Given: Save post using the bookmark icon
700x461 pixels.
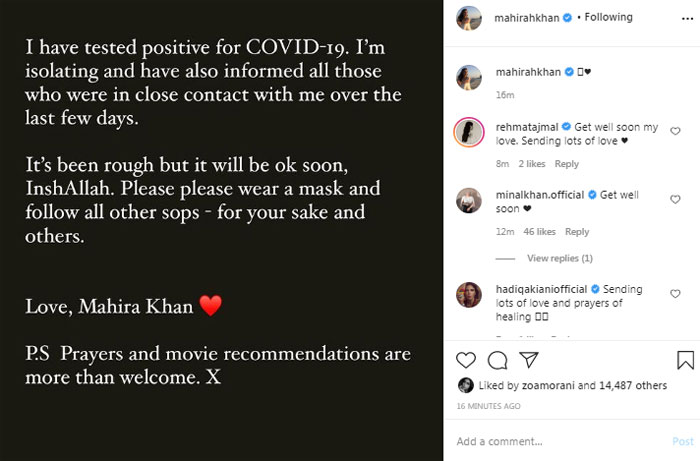Looking at the screenshot, I should 685,360.
